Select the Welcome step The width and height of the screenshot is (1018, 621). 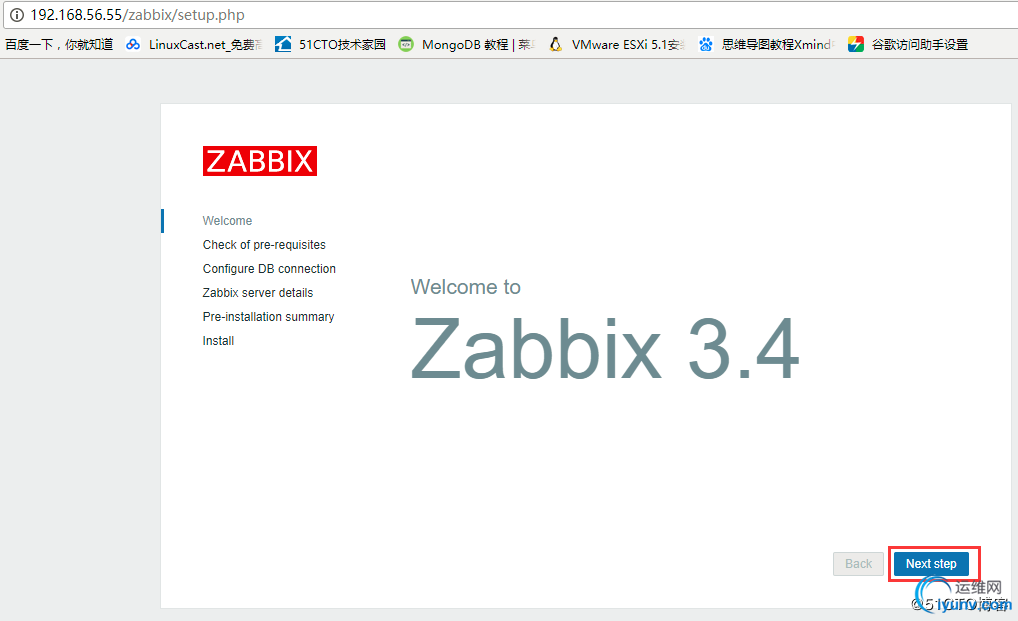pyautogui.click(x=227, y=221)
